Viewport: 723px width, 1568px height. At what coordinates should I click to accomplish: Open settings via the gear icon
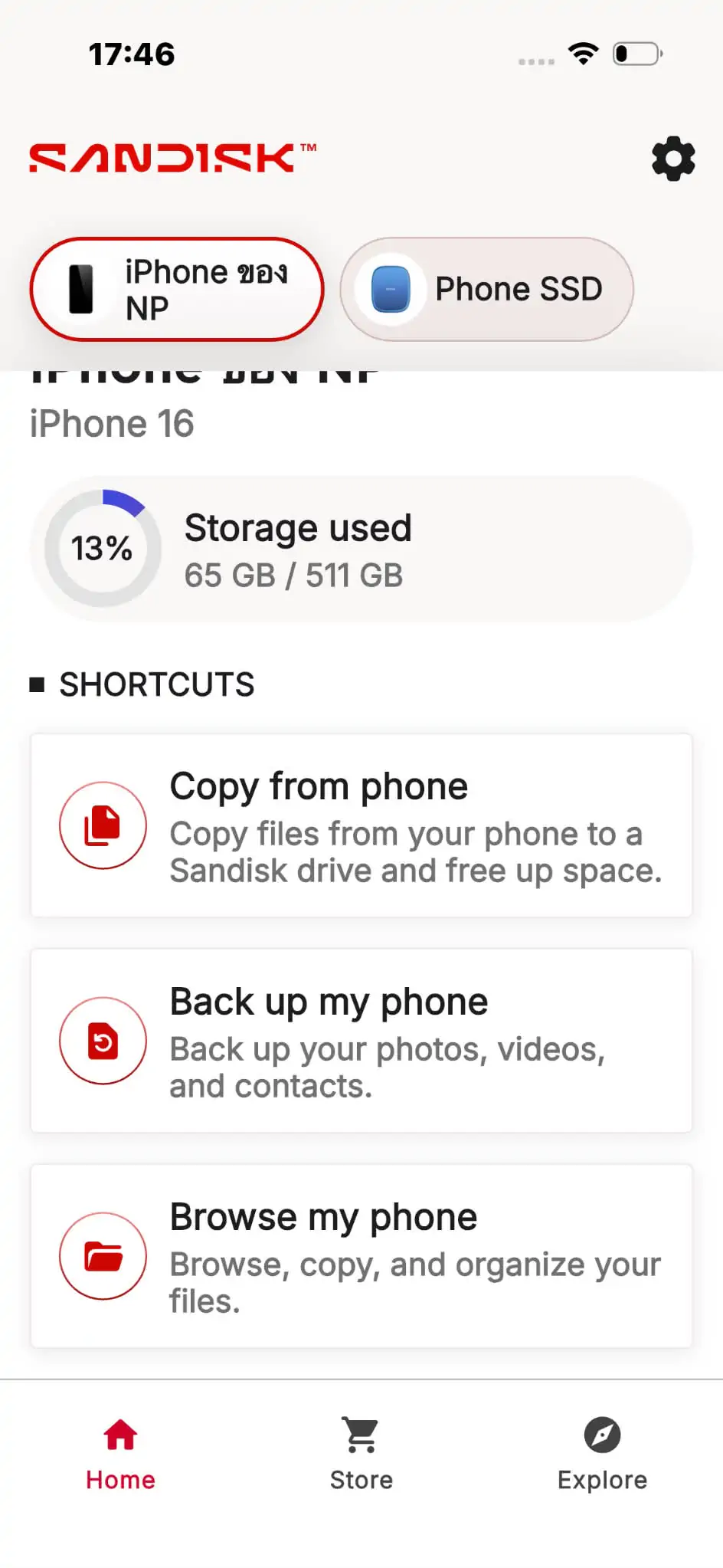(x=673, y=159)
